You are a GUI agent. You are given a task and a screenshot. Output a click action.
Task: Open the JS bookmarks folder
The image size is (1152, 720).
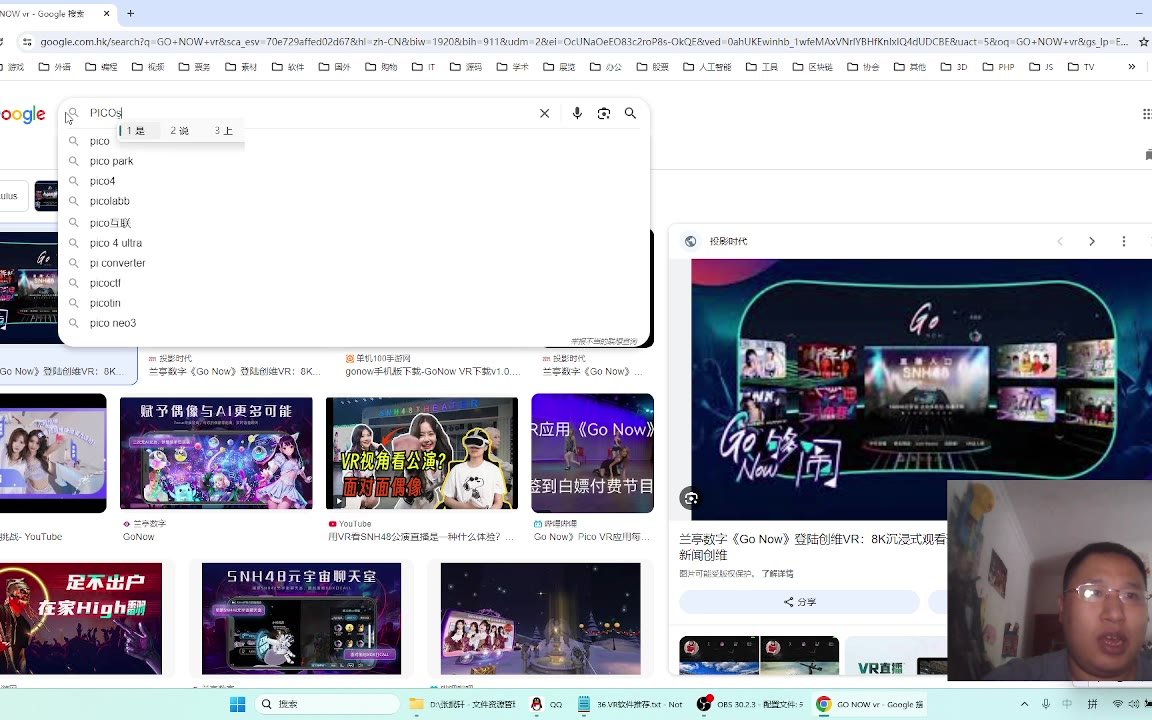click(x=1041, y=67)
